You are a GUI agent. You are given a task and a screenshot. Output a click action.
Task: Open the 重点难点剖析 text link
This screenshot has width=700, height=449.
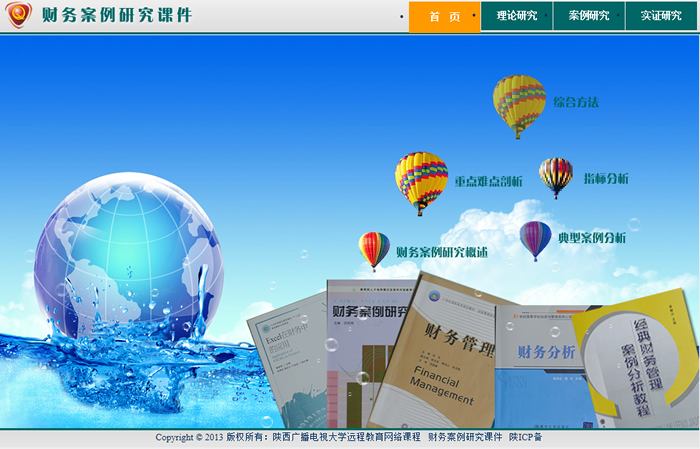coord(488,182)
